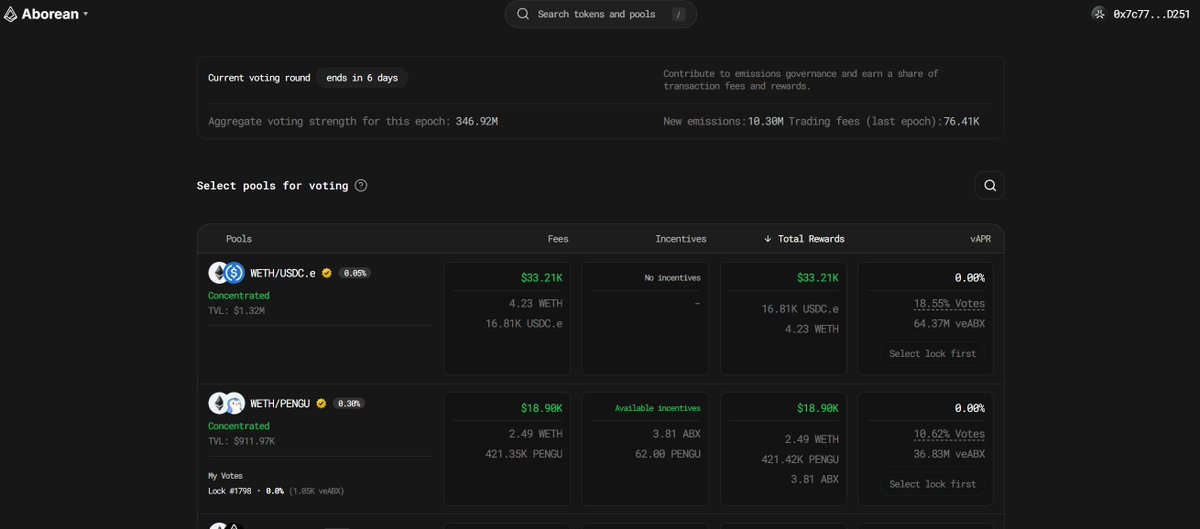Click TVL: $911.97K text
The image size is (1200, 529).
click(242, 440)
